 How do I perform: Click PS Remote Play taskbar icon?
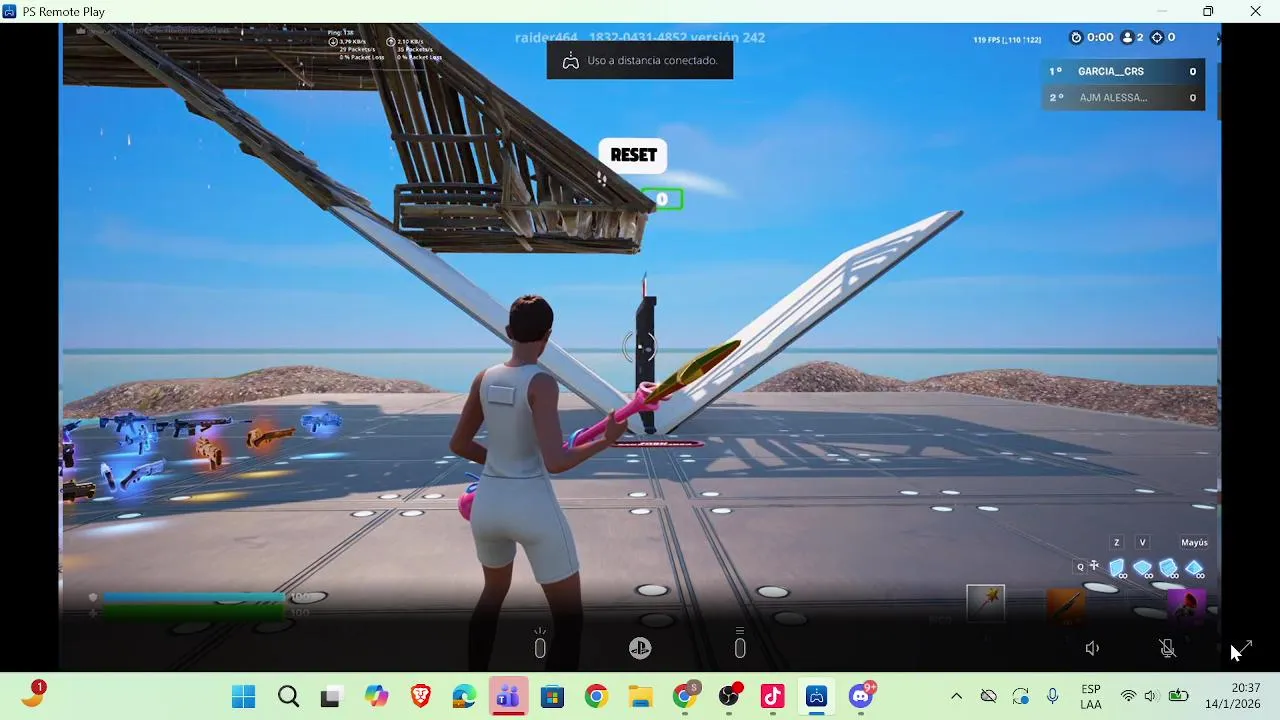point(817,697)
